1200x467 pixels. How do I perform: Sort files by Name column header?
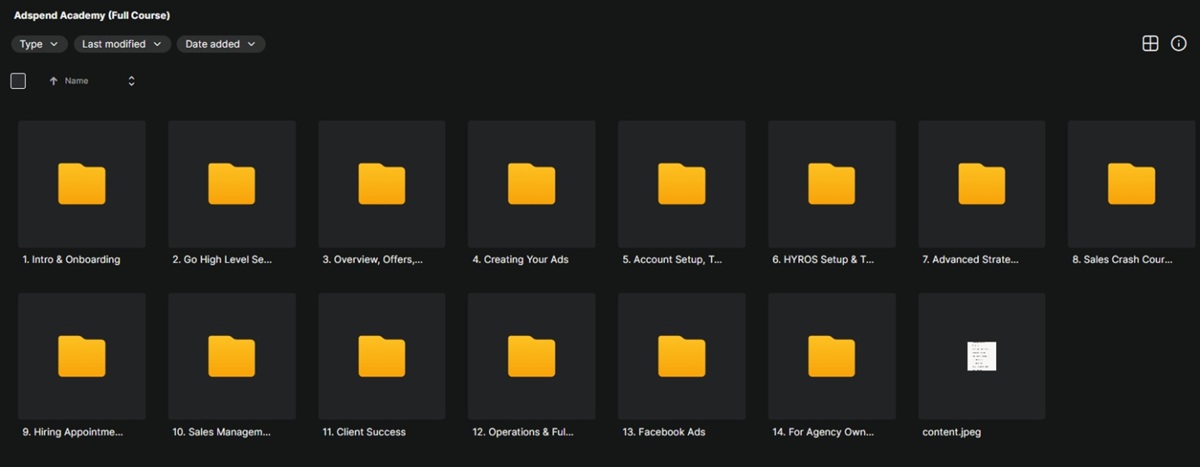pyautogui.click(x=77, y=81)
